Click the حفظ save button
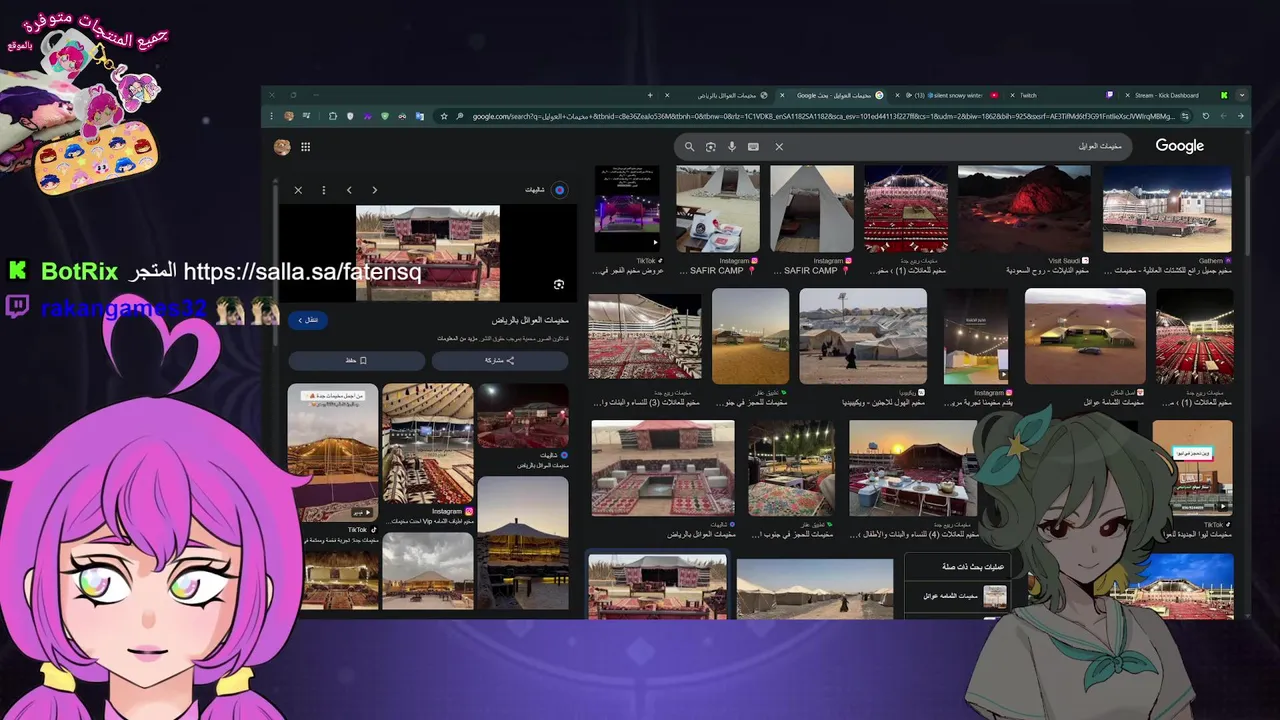The height and width of the screenshot is (720, 1280). tap(357, 360)
